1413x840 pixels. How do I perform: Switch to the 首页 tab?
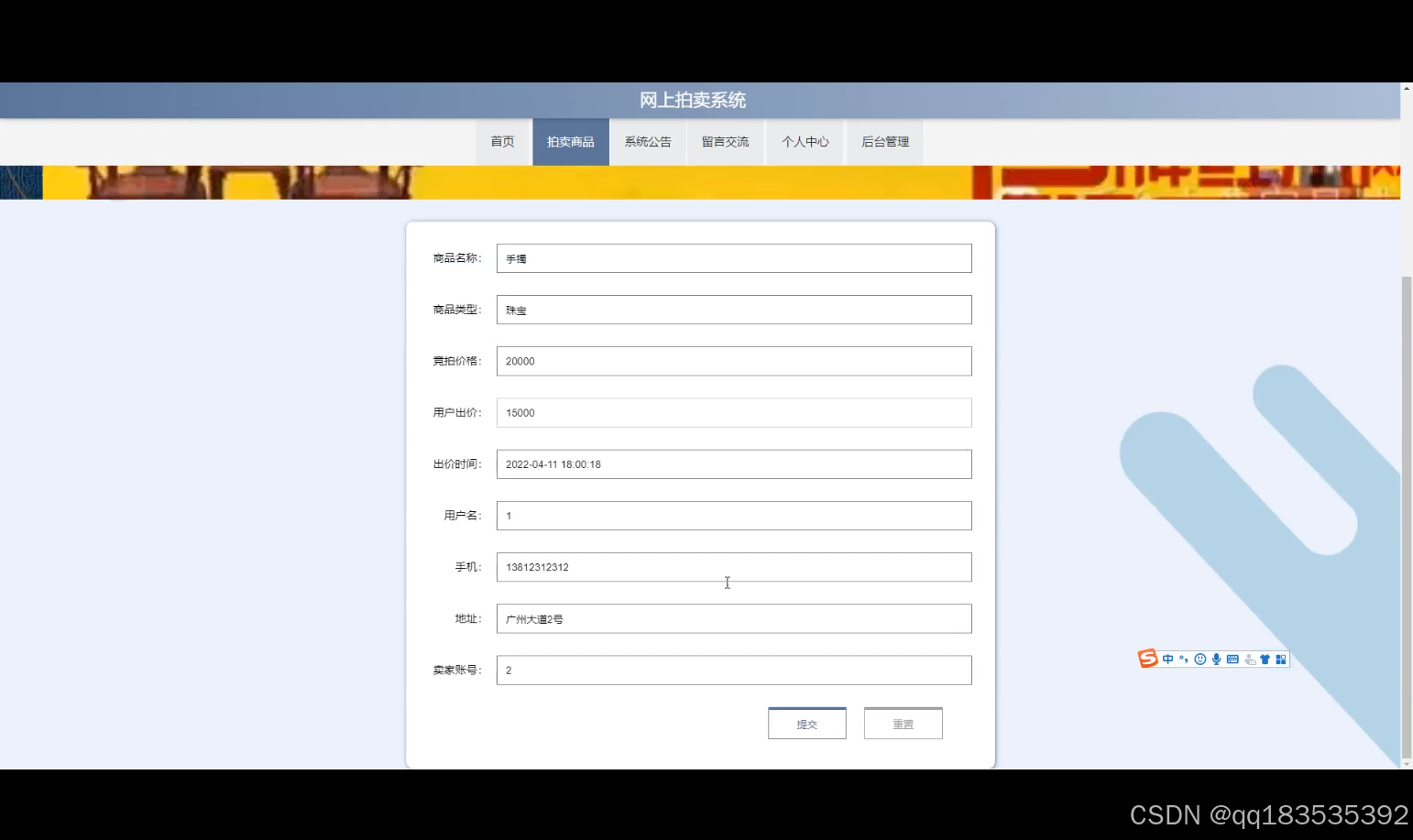(503, 142)
